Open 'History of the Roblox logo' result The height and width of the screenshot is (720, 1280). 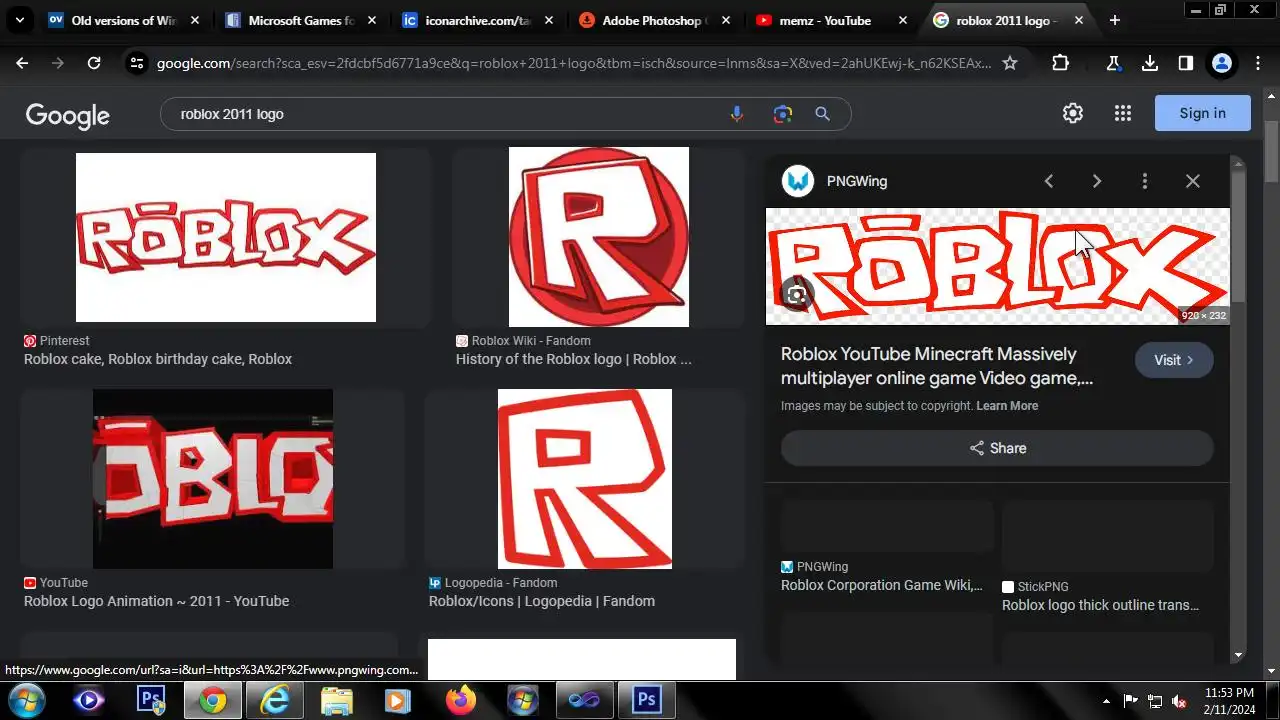click(x=574, y=359)
